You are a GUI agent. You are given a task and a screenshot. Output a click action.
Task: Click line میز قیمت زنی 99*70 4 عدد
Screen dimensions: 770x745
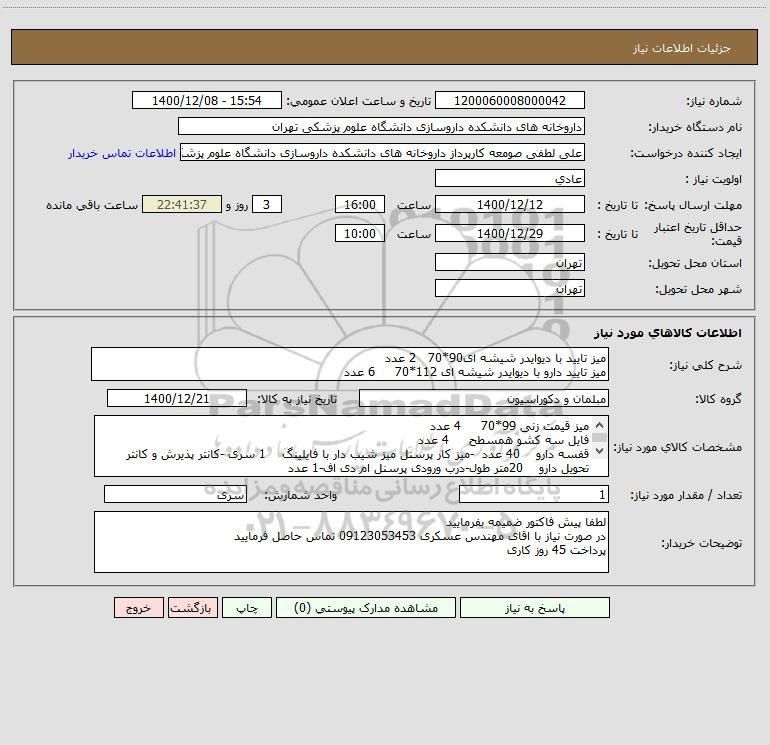tap(509, 426)
